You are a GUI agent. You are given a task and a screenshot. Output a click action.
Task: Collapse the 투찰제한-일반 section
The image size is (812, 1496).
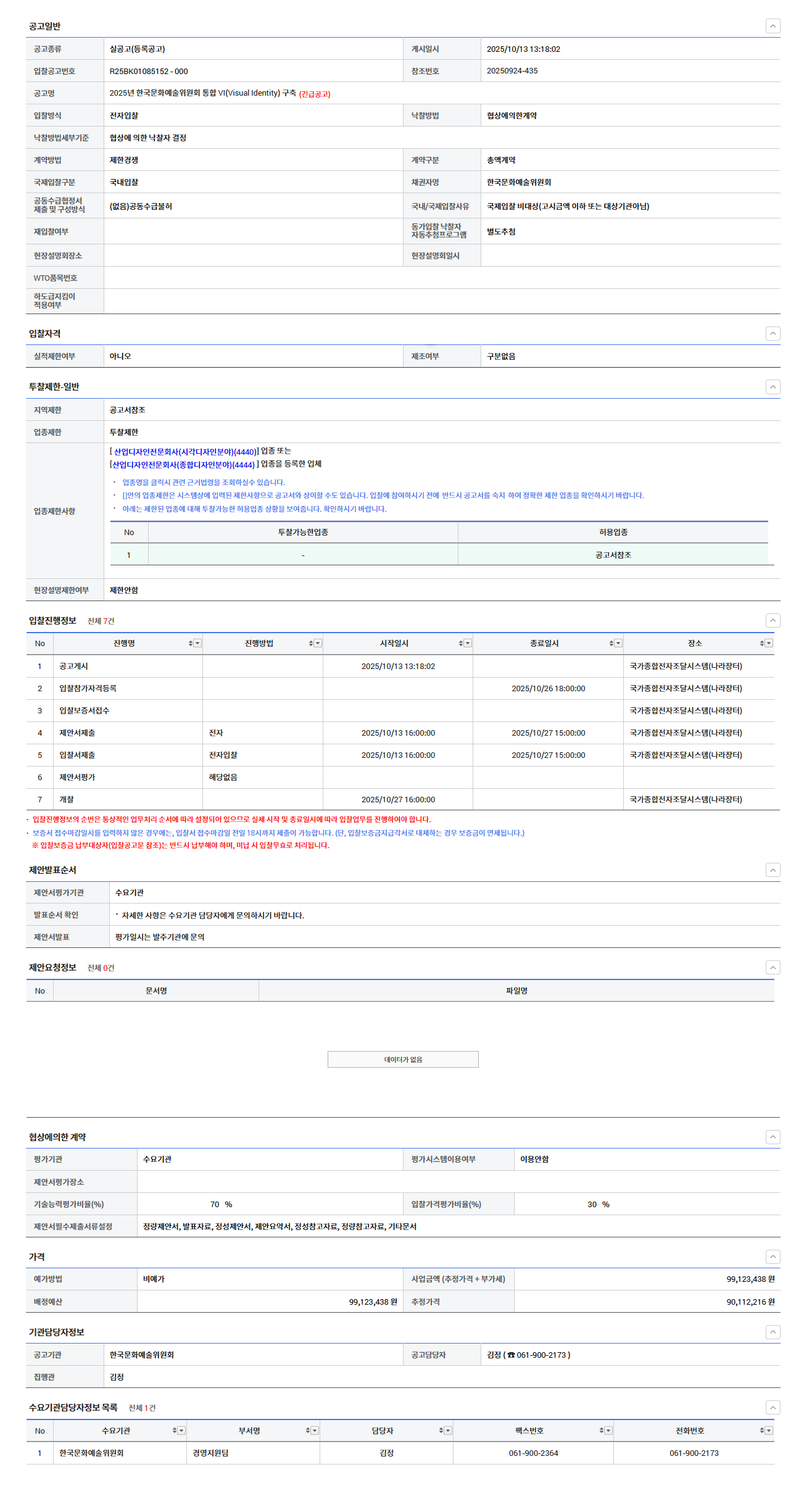point(773,387)
